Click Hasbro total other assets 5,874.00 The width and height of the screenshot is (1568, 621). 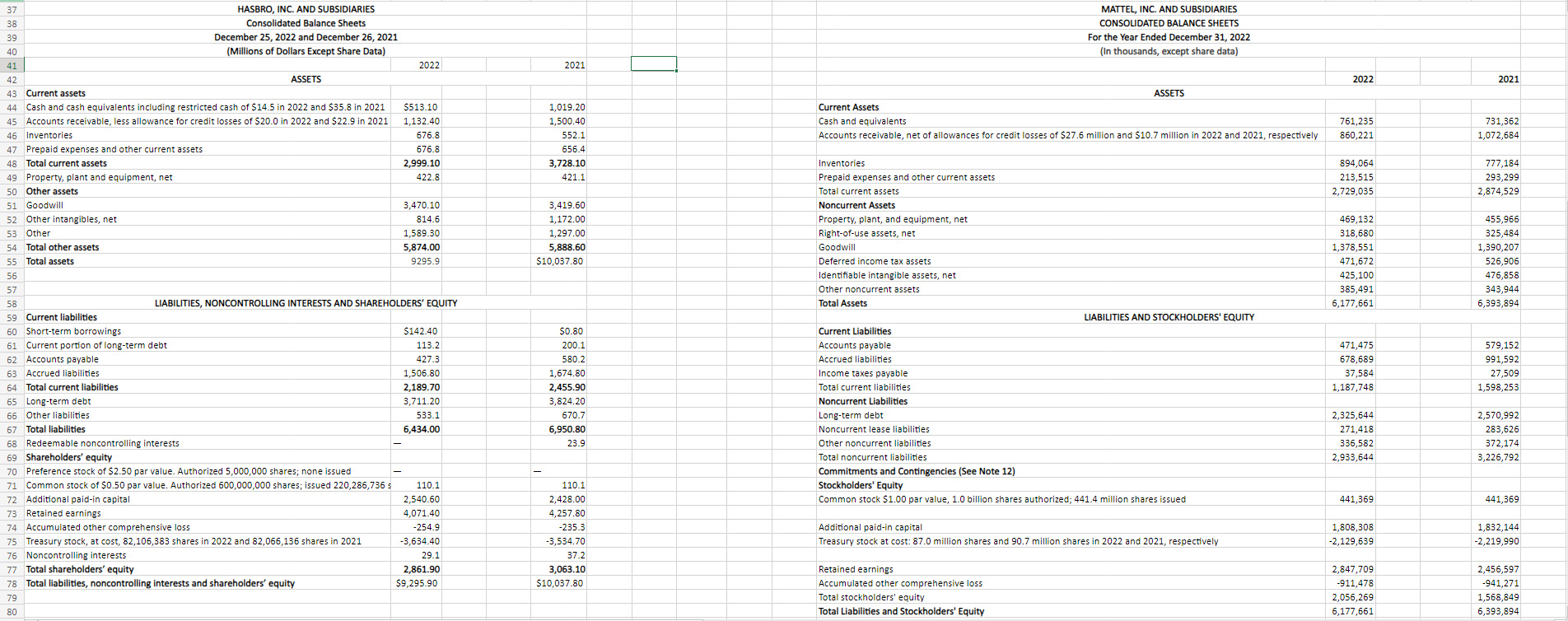pyautogui.click(x=422, y=247)
